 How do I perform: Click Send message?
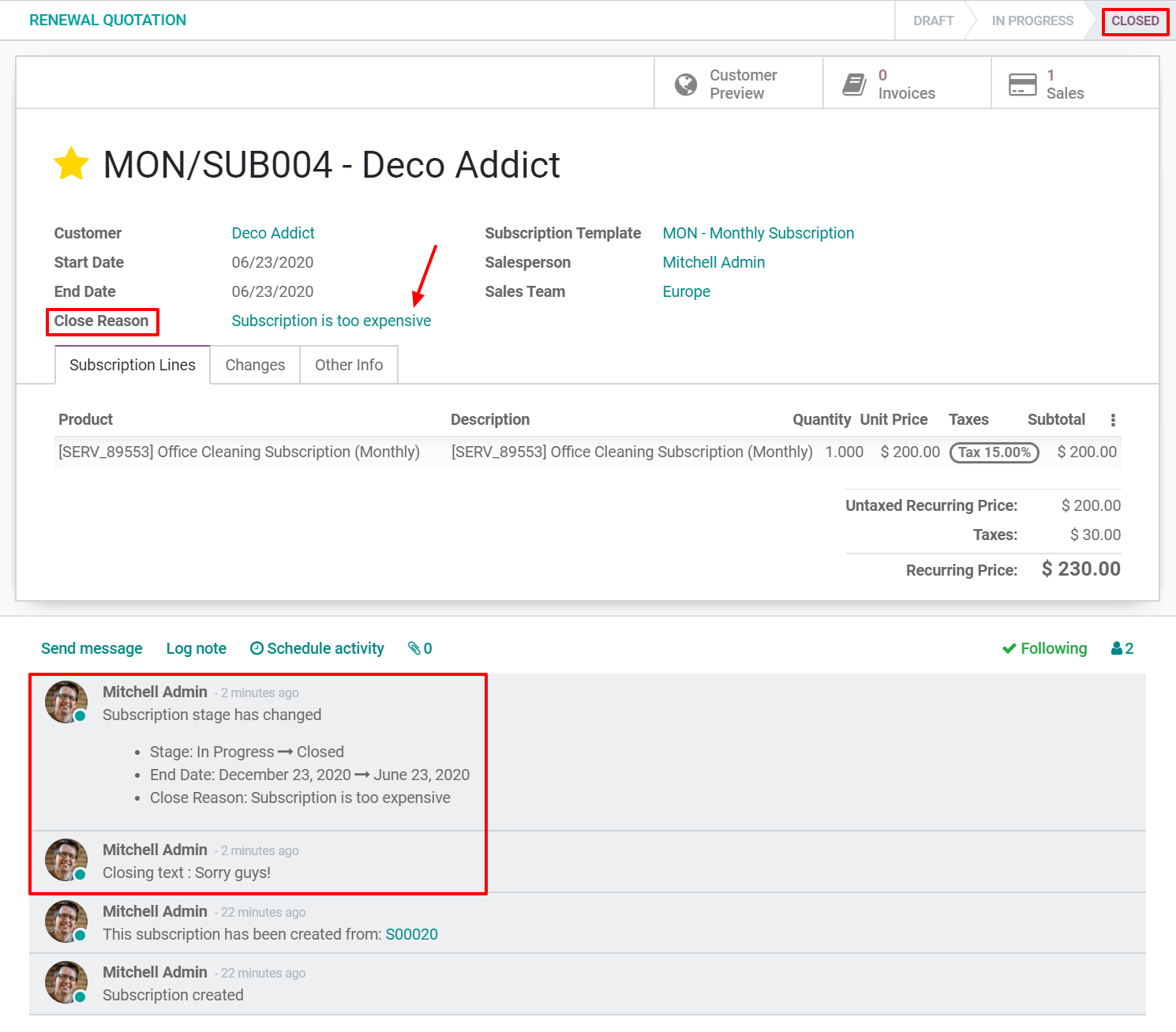pos(91,647)
